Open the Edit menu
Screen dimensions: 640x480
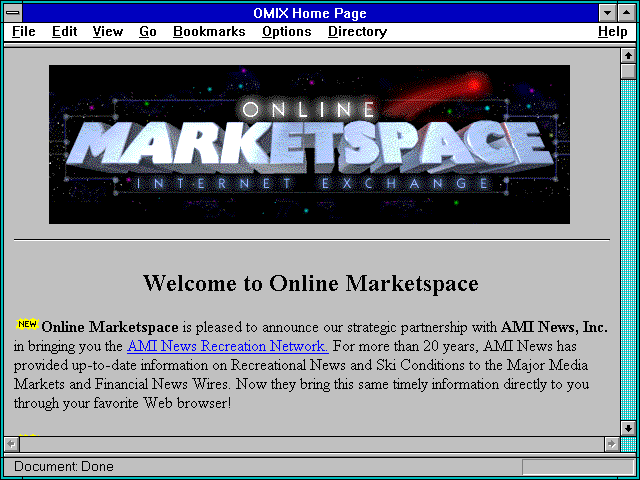(64, 32)
